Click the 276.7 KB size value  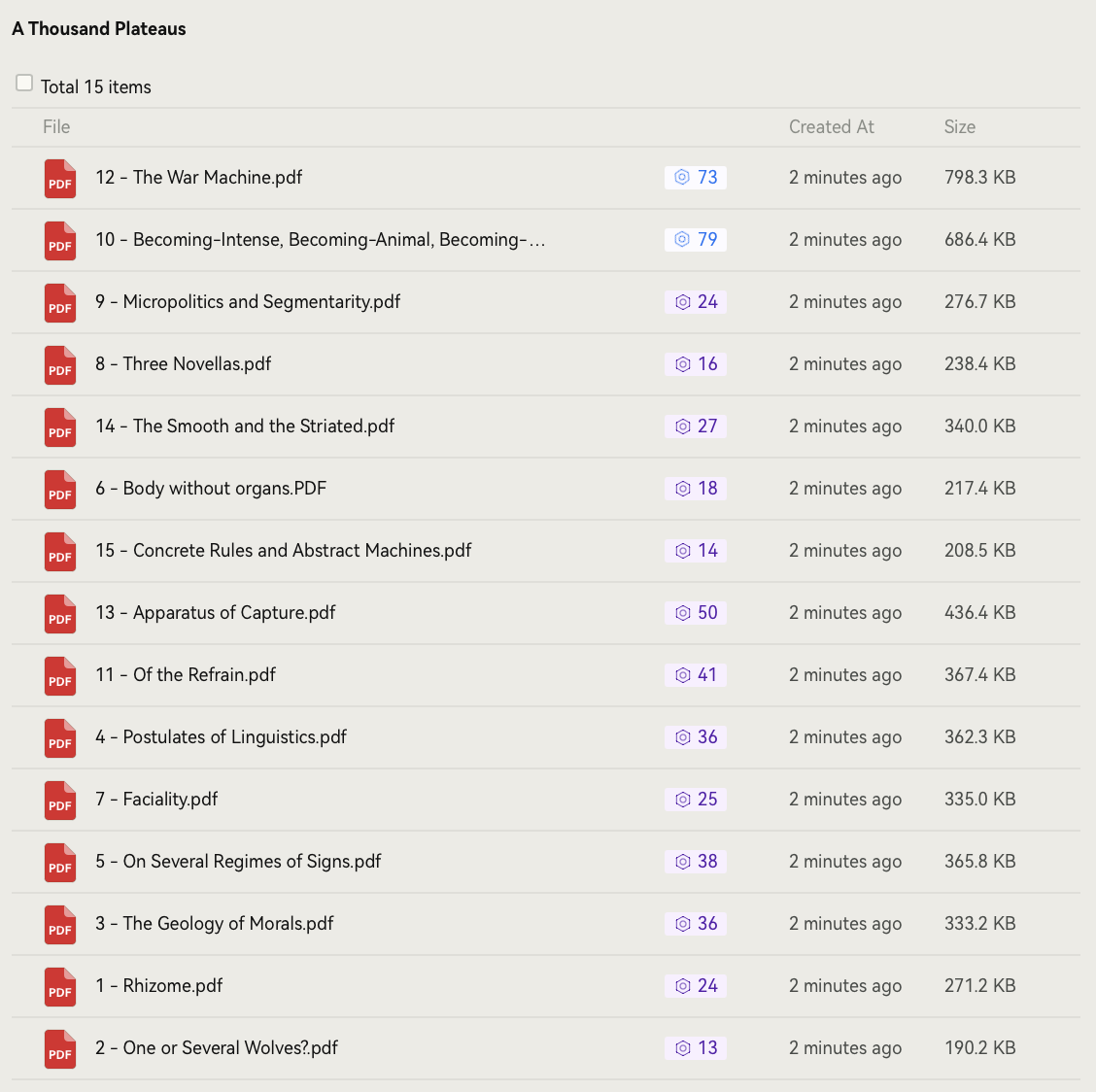(980, 302)
